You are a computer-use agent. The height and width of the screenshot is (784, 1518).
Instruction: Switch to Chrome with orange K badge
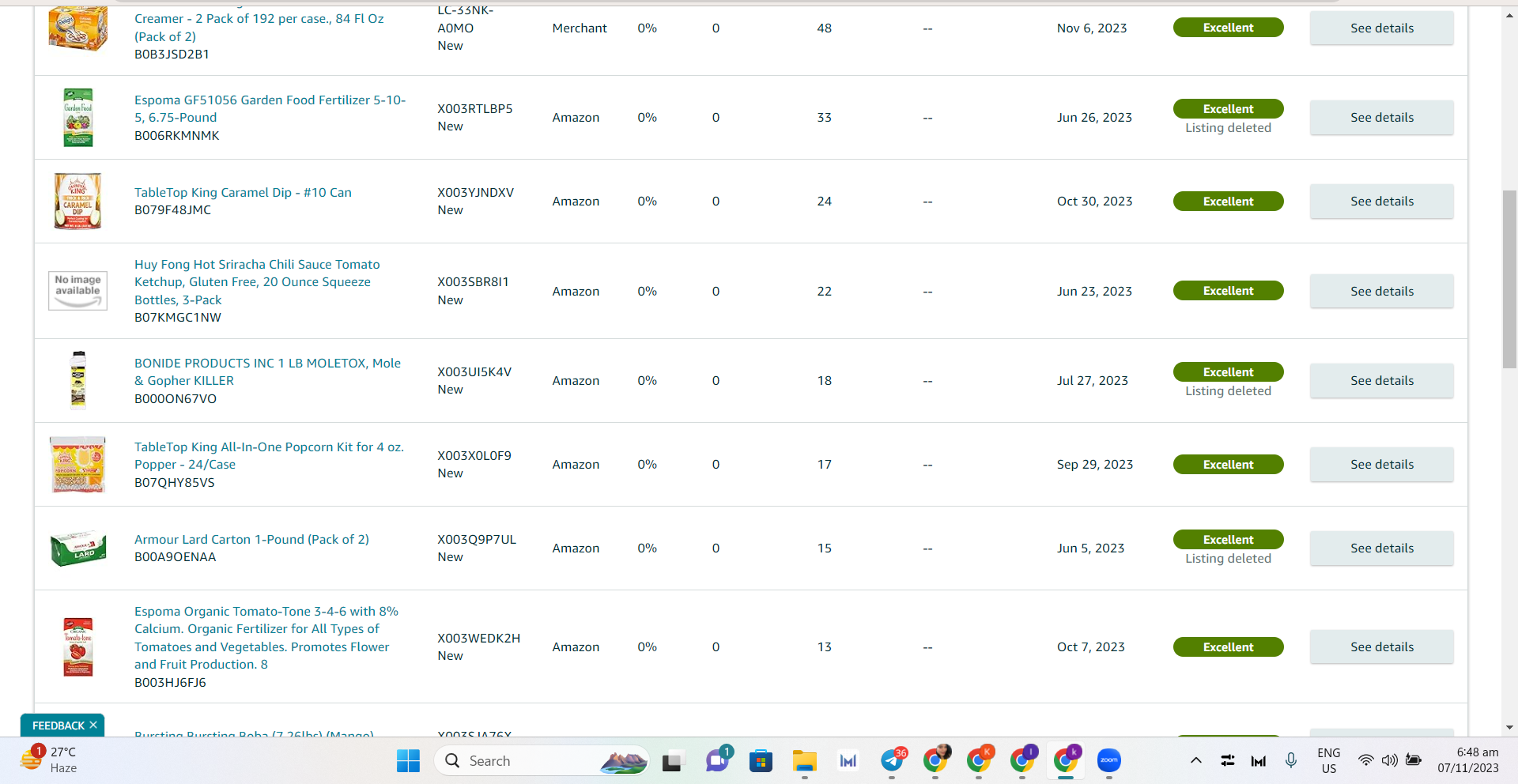[979, 761]
